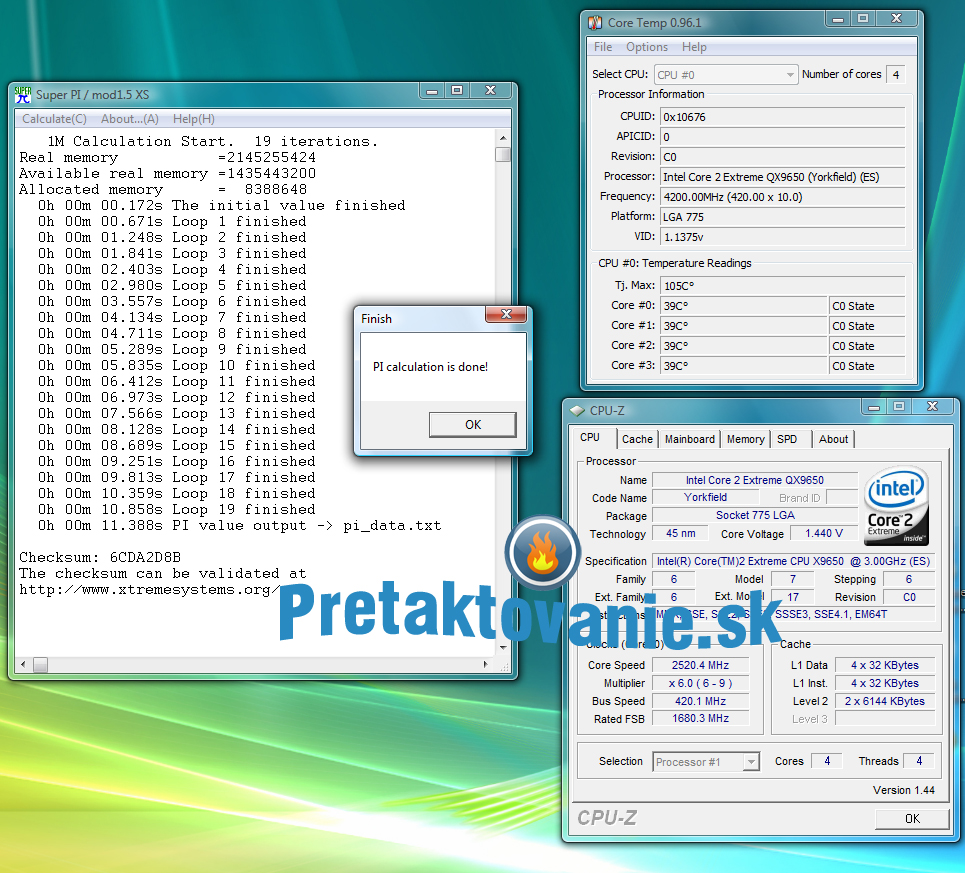This screenshot has width=965, height=873.
Task: Open the Options menu in Core Temp
Action: [x=647, y=47]
